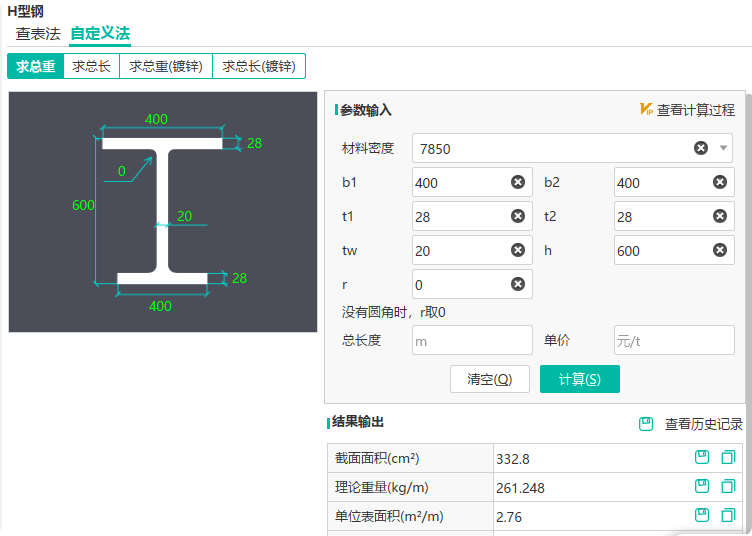Clear the r field value
This screenshot has width=752, height=536.
[517, 284]
